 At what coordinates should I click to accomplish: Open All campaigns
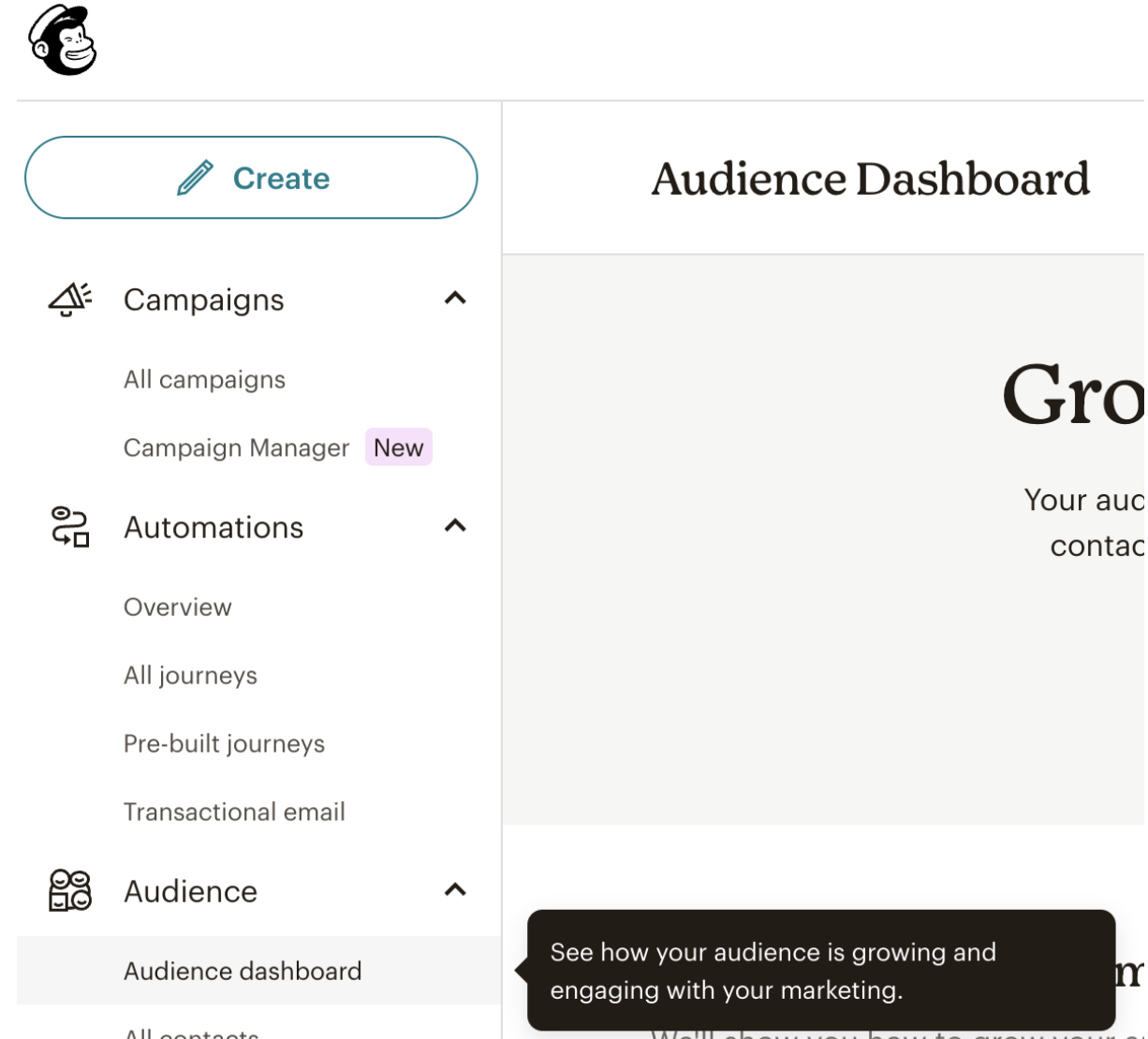pos(204,379)
